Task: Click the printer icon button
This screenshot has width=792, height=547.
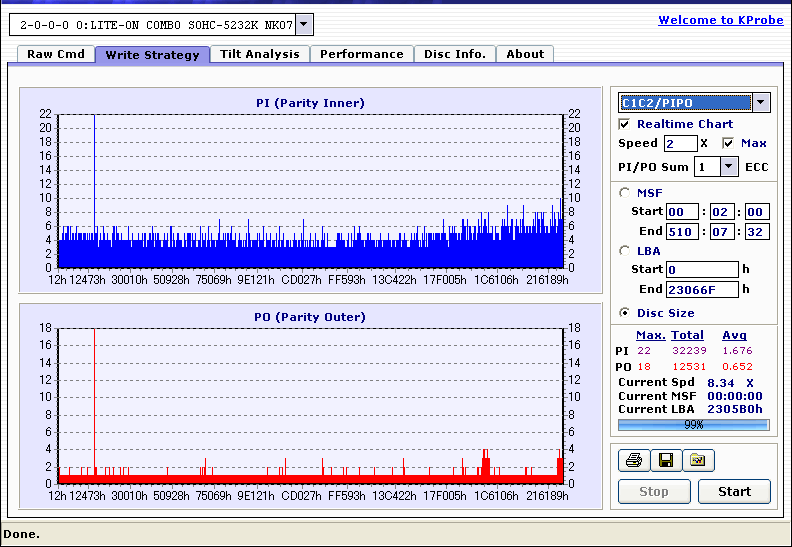Action: pyautogui.click(x=633, y=460)
